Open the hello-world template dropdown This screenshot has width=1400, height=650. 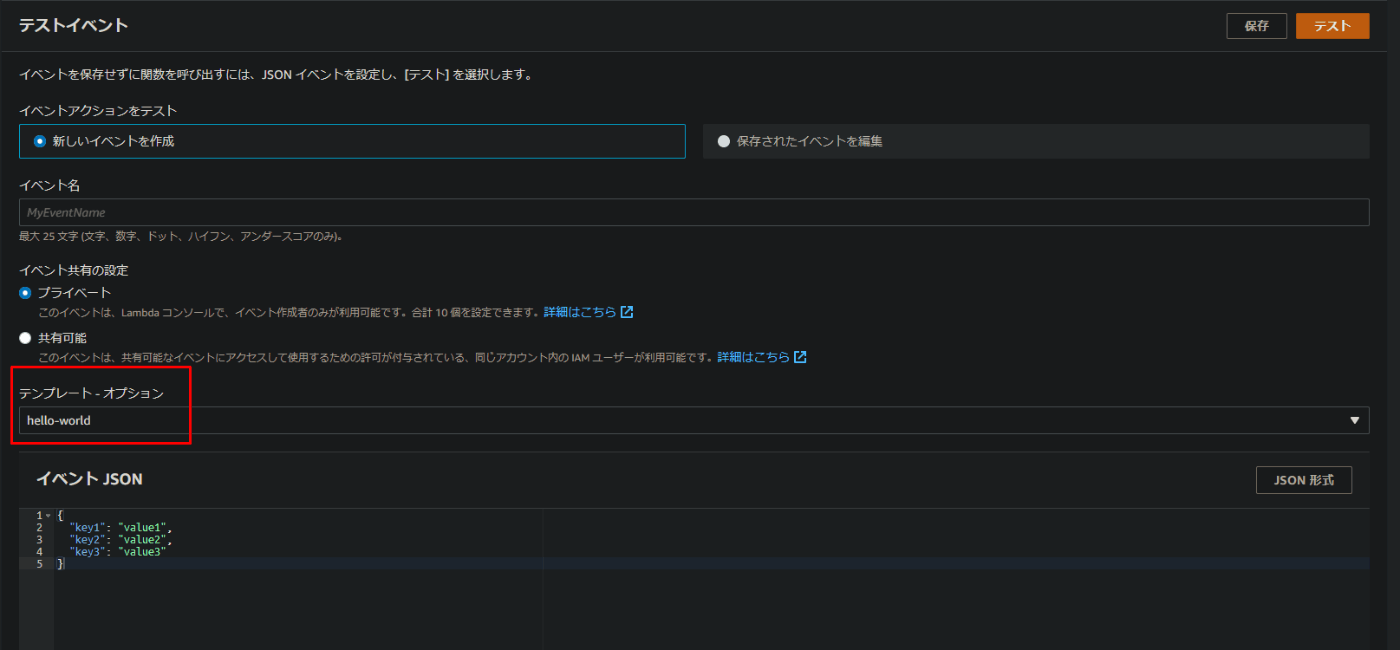(x=694, y=420)
